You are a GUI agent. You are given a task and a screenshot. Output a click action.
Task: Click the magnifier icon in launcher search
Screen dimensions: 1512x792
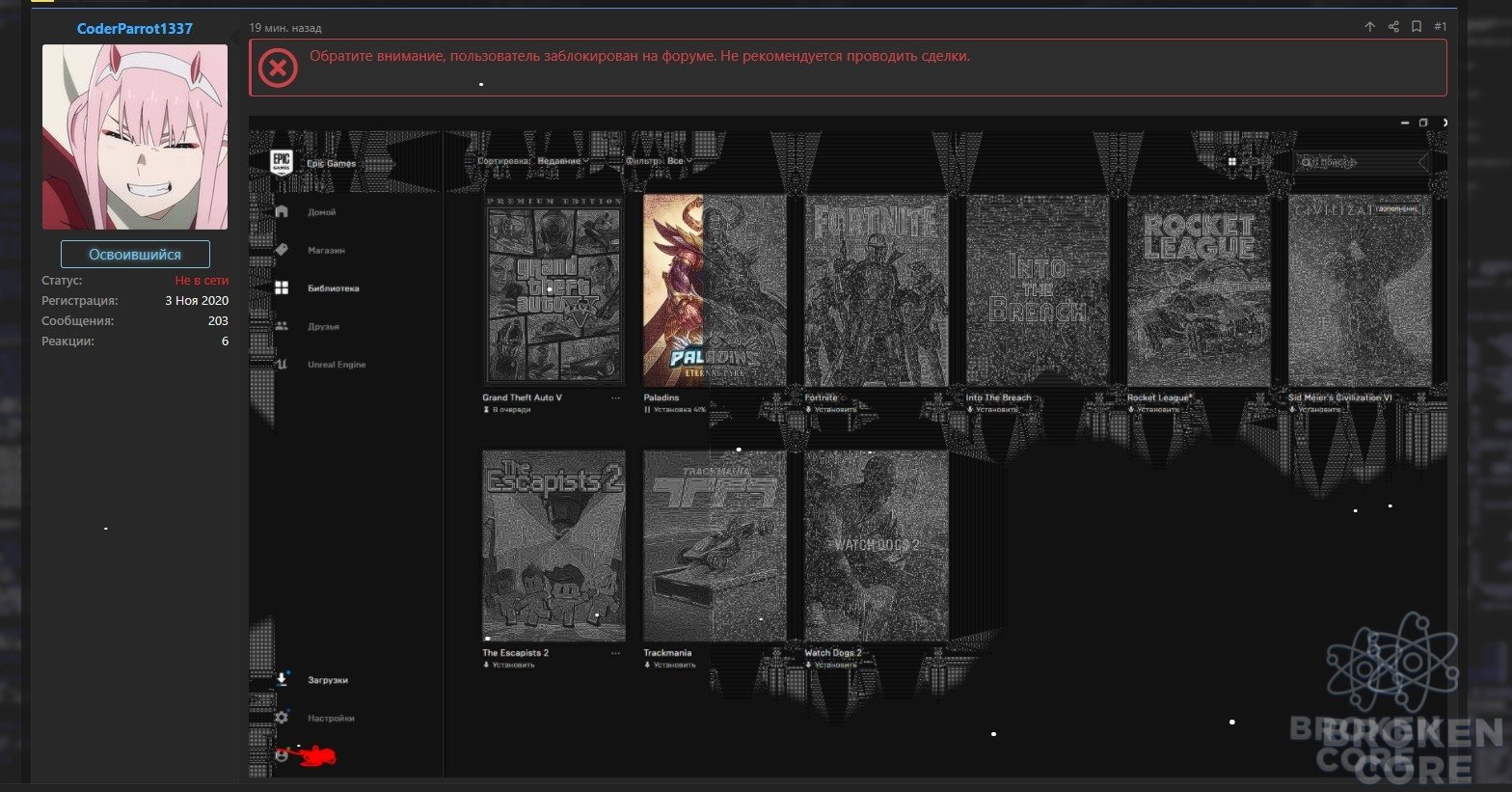pyautogui.click(x=1307, y=162)
